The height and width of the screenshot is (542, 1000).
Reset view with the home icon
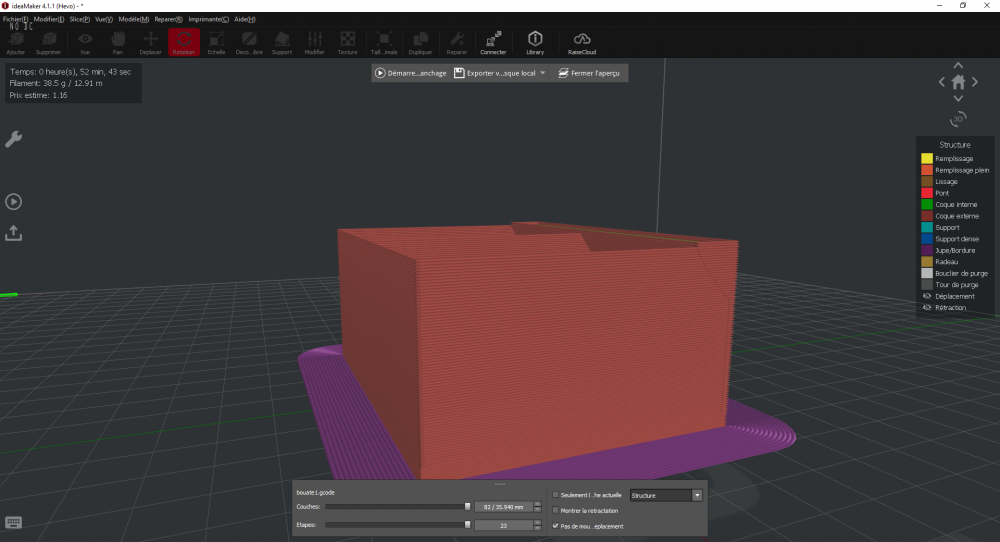point(958,82)
